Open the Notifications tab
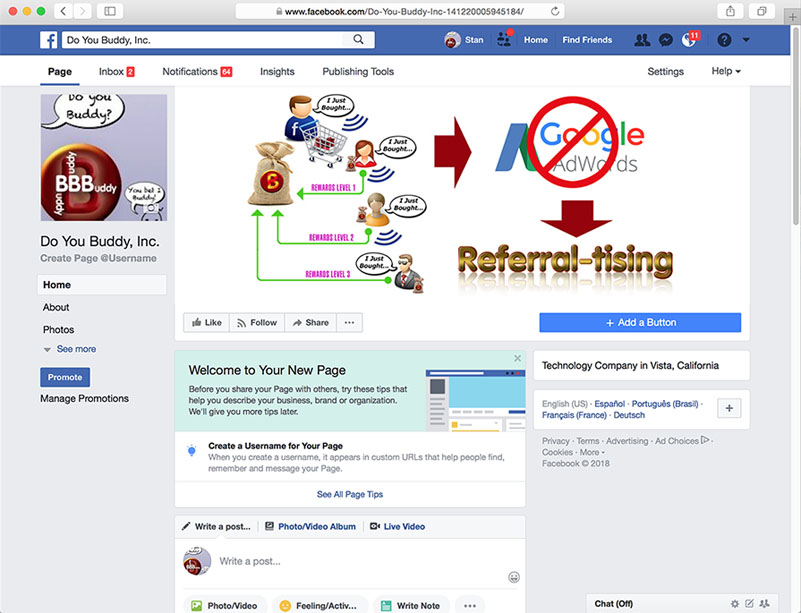801x613 pixels. coord(197,72)
